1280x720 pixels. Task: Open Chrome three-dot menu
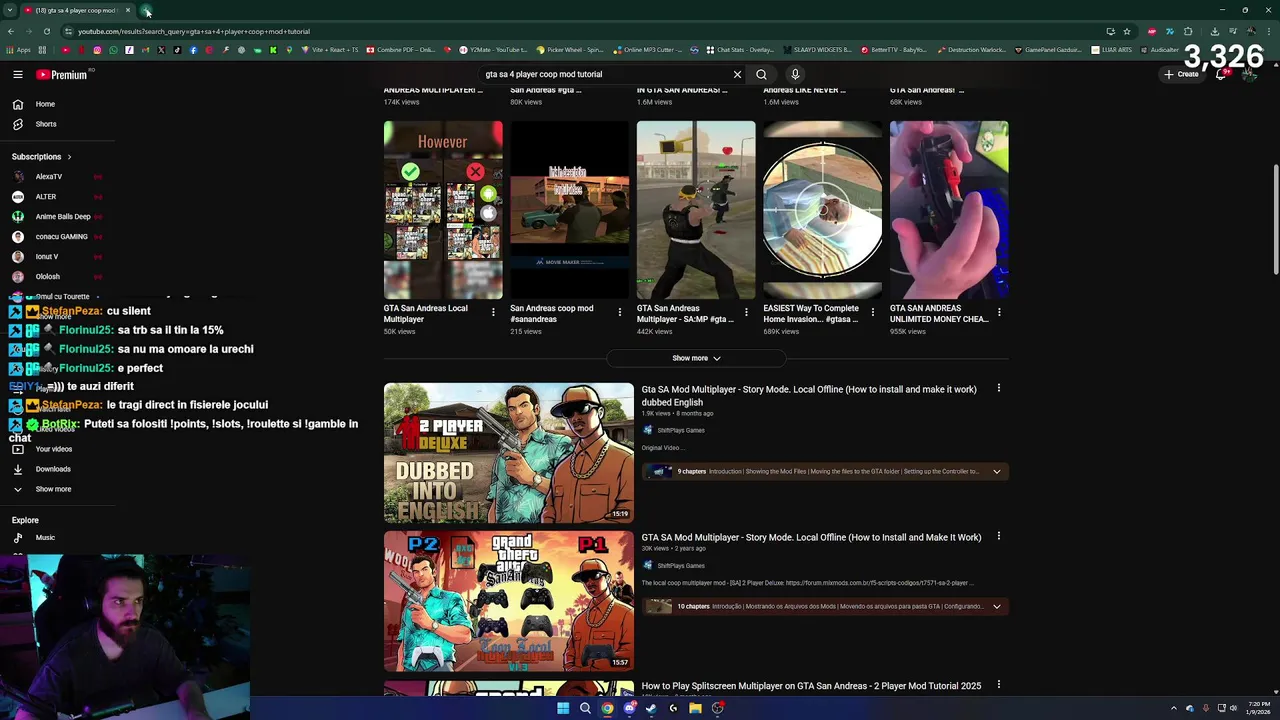(1268, 31)
